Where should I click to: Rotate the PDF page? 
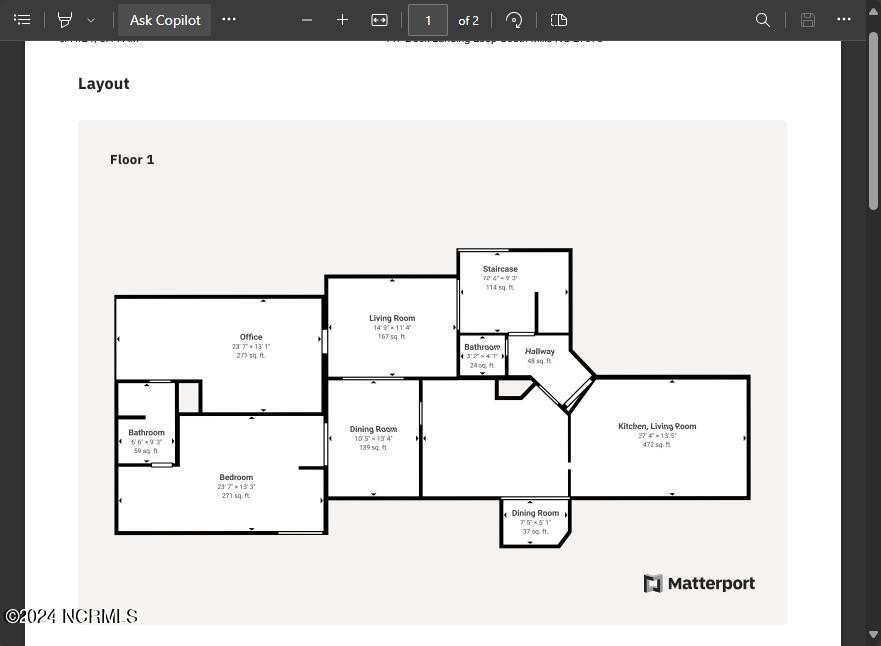(x=514, y=20)
